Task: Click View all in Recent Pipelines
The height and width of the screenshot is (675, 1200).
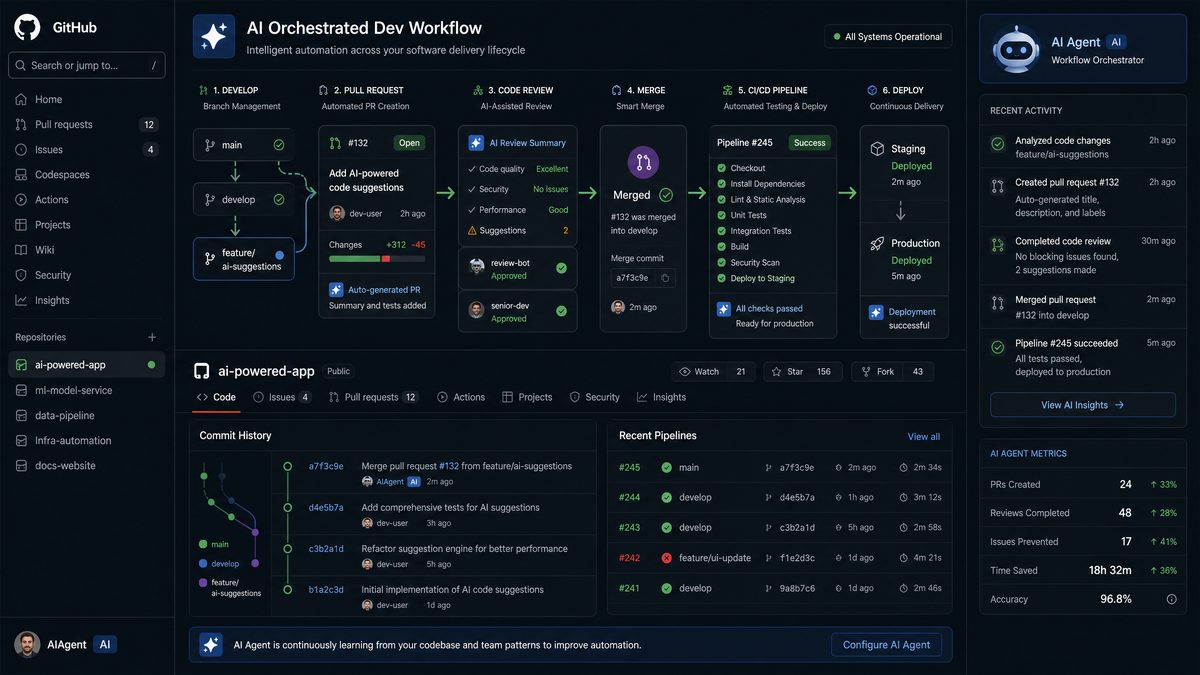Action: 923,436
